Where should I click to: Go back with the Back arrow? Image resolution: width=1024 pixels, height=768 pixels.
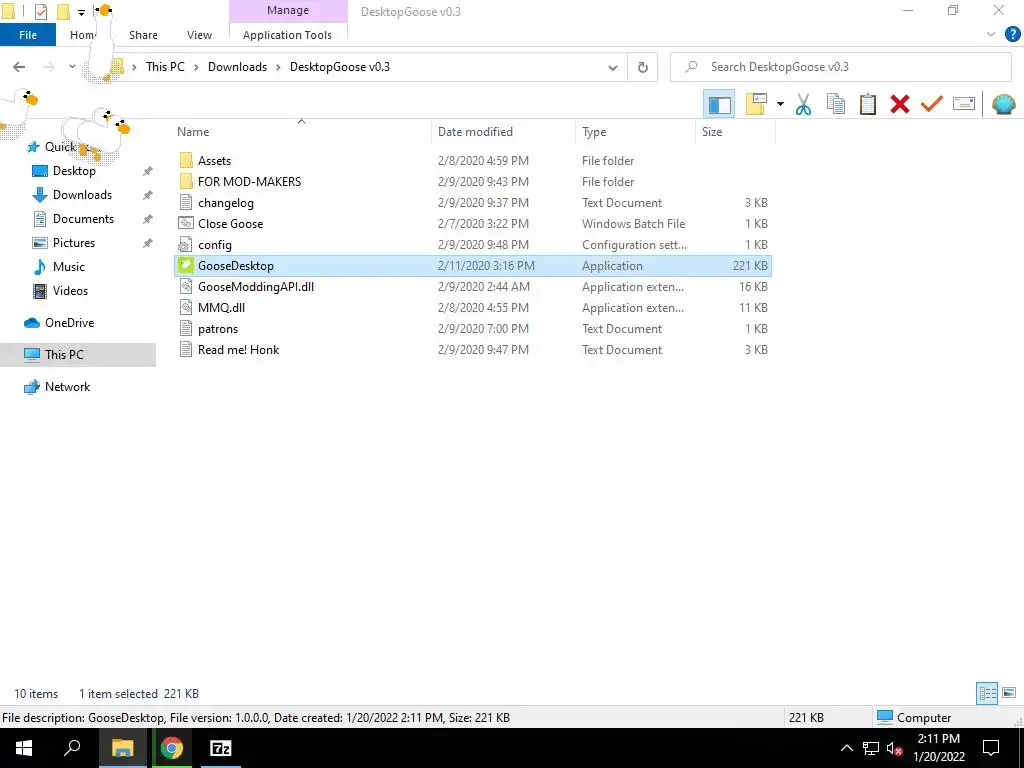click(x=19, y=67)
